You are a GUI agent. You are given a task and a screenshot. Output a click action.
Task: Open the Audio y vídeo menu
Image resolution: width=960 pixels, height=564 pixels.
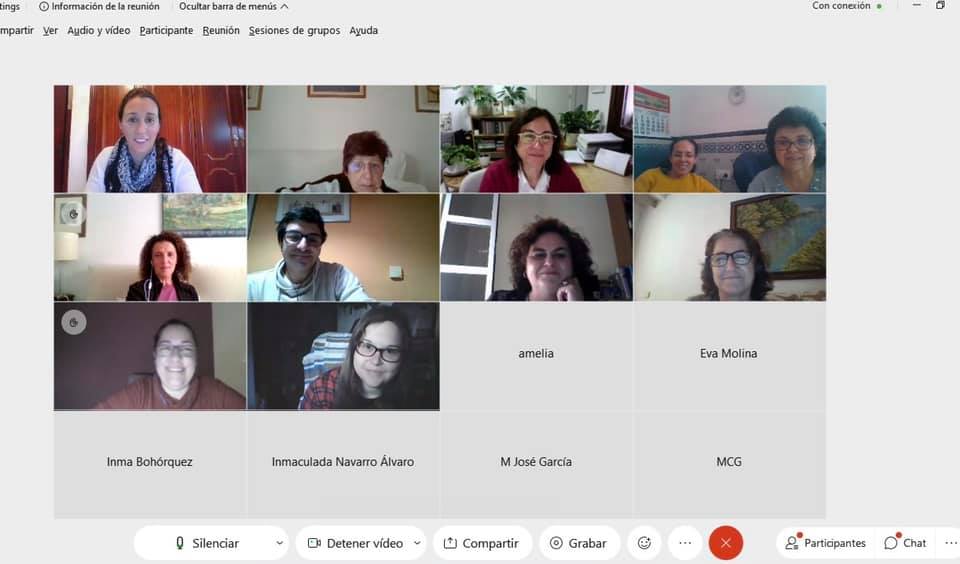pyautogui.click(x=99, y=30)
